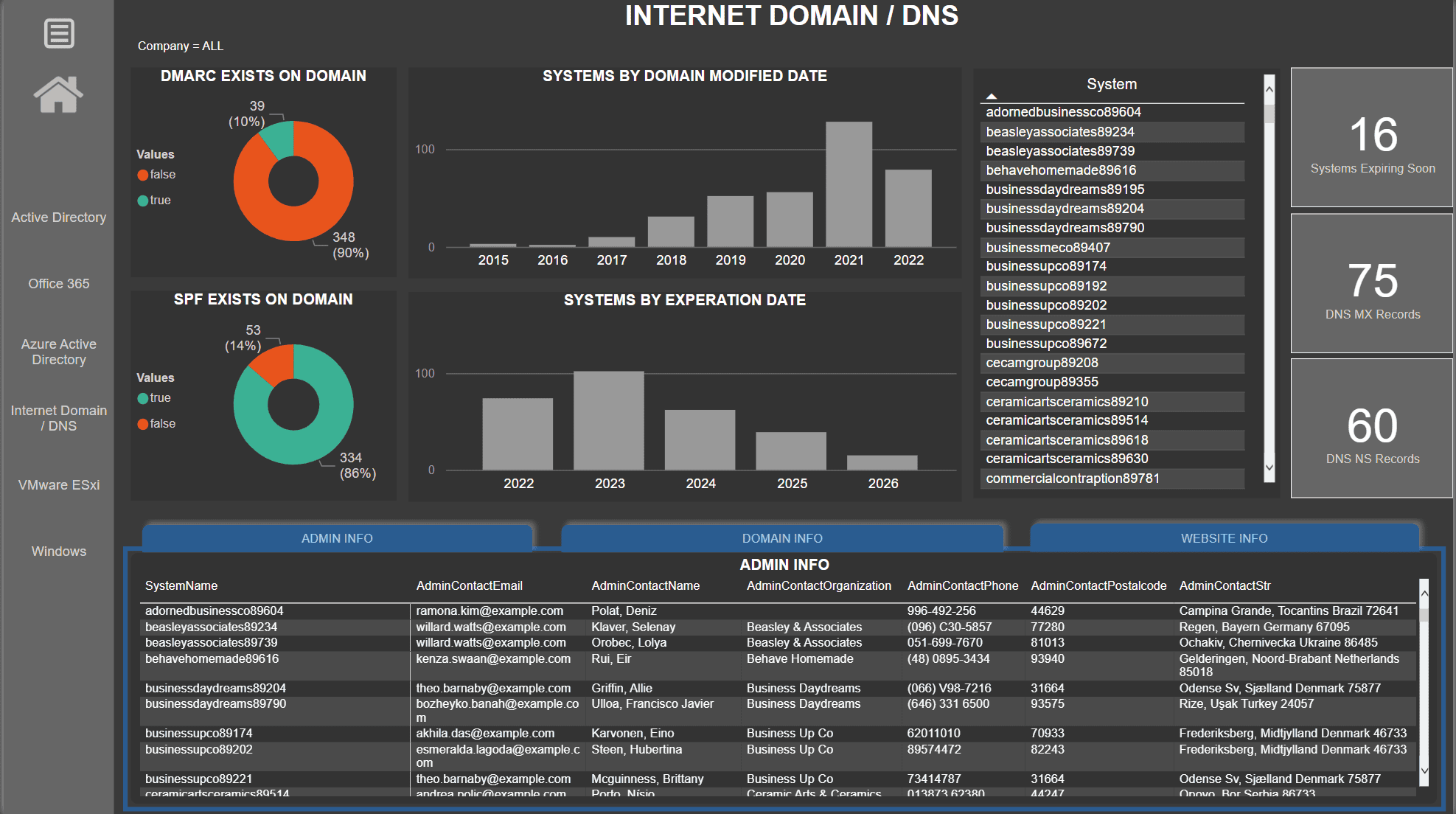Select false legend in DMARC chart
The width and height of the screenshot is (1456, 814).
156,175
